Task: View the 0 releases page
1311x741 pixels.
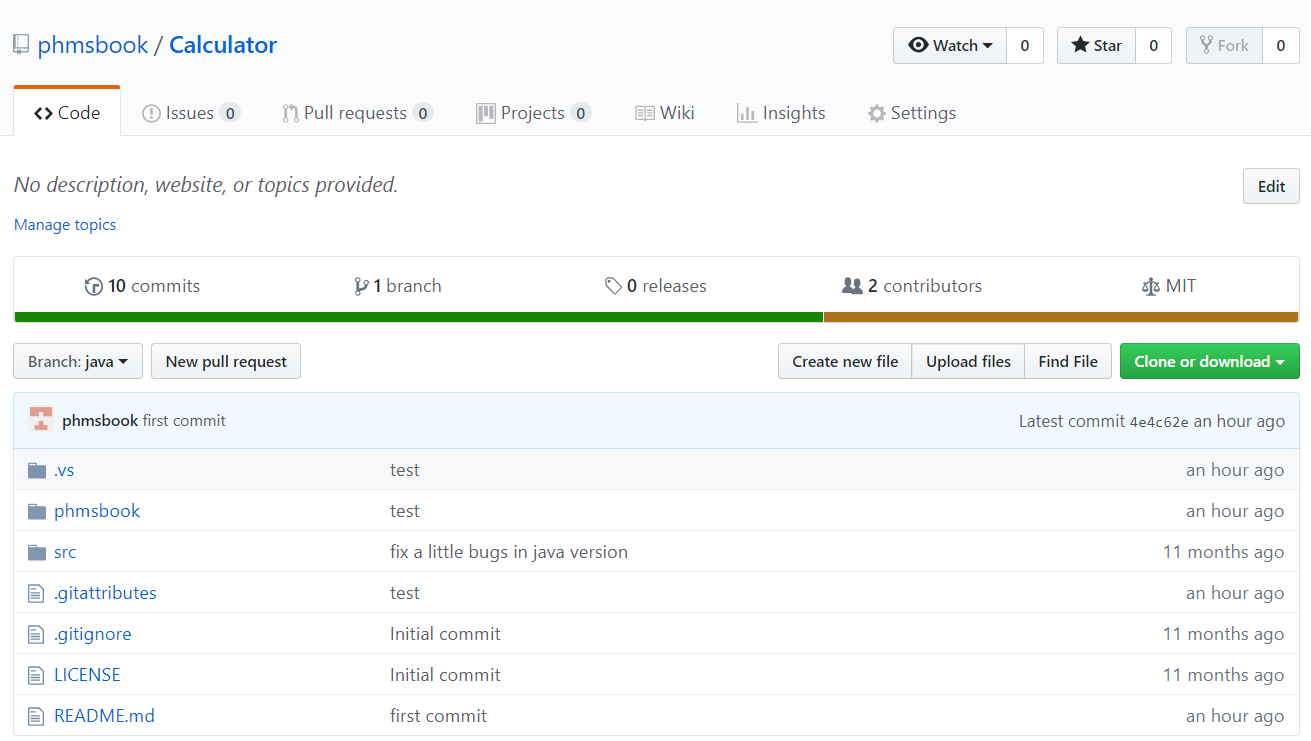Action: tap(656, 286)
